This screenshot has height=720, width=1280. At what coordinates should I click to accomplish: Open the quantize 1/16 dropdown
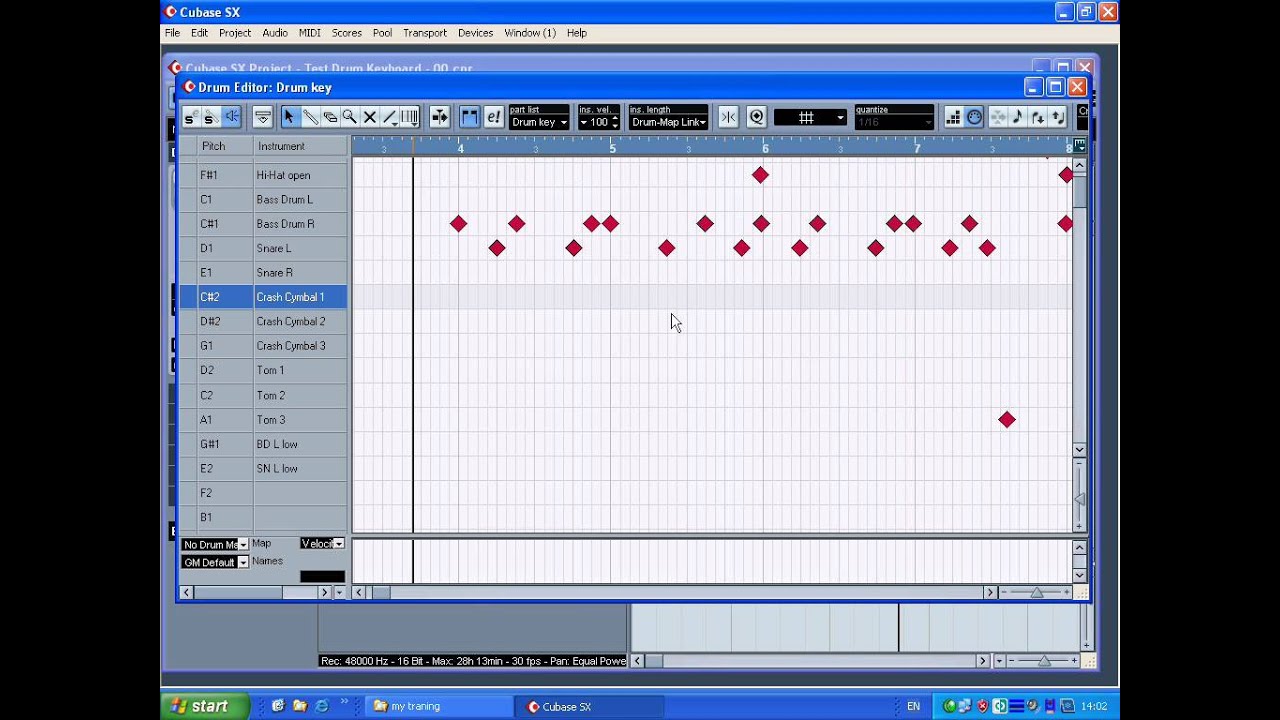(x=894, y=122)
